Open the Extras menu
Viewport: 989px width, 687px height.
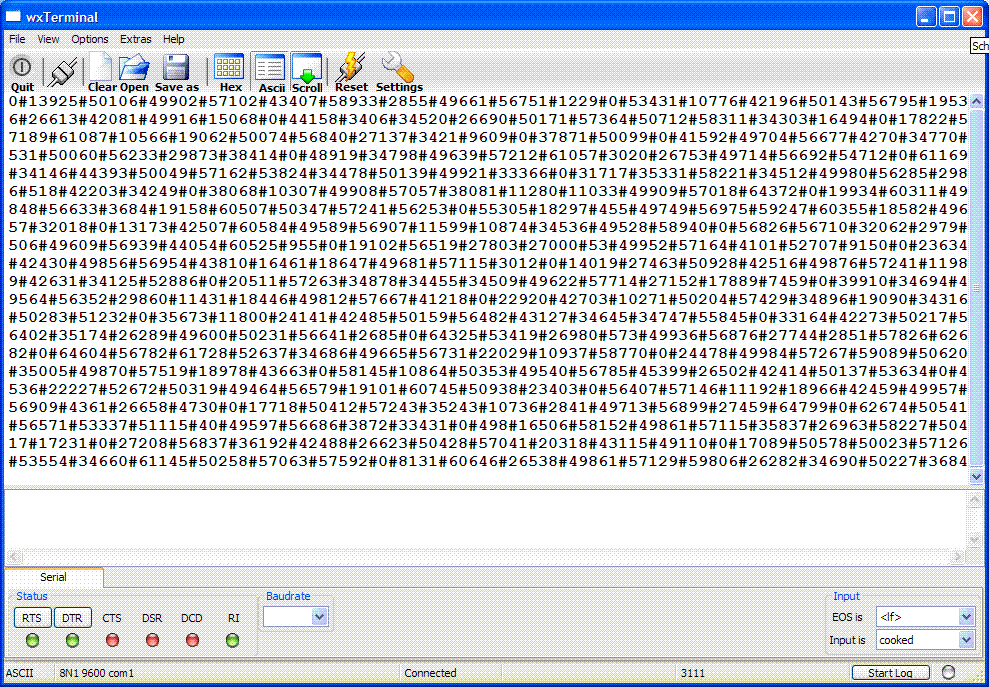(136, 39)
